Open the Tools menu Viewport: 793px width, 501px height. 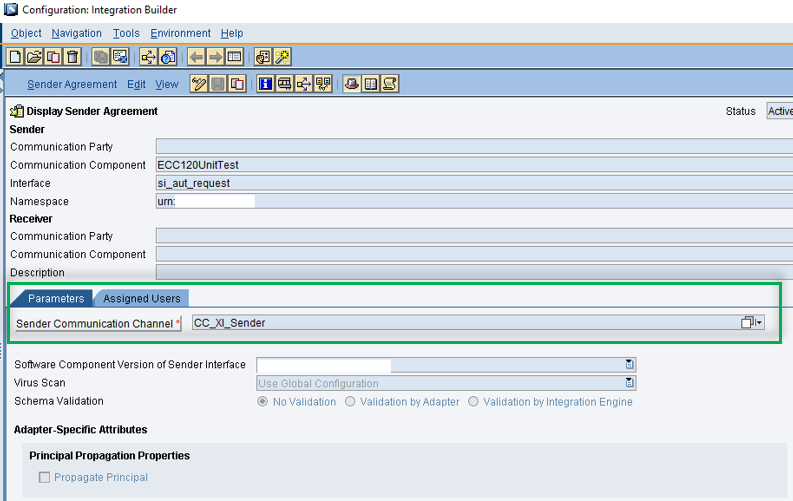[126, 33]
